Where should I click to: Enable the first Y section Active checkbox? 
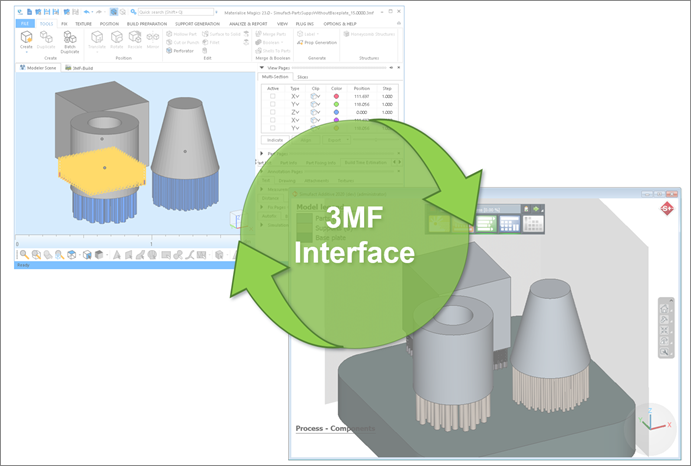272,104
